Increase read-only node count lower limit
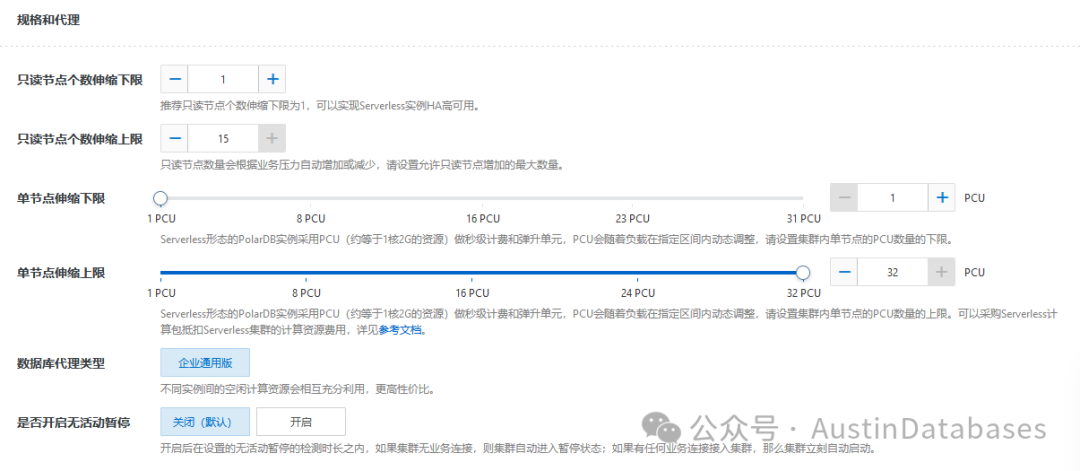 pos(272,79)
